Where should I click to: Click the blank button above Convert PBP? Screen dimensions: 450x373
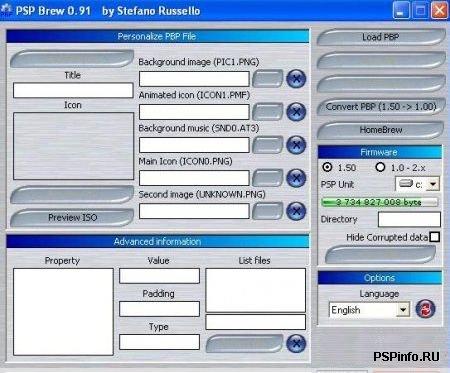[381, 83]
